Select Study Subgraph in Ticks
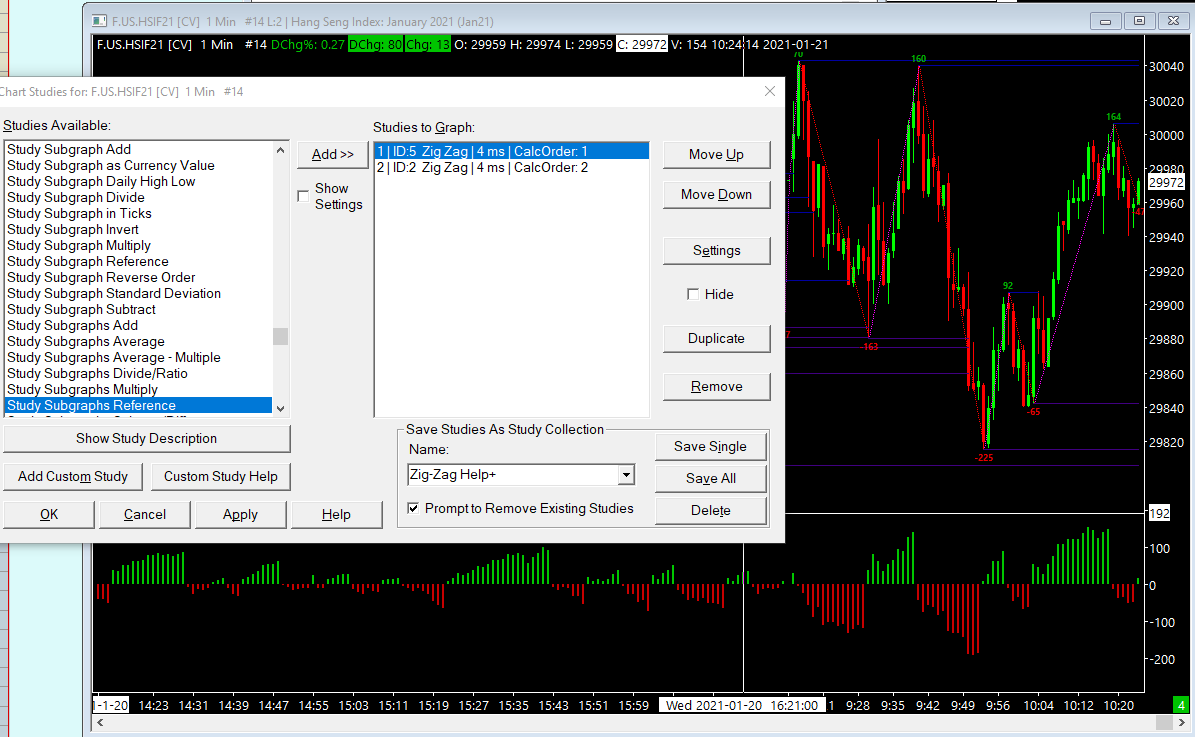The width and height of the screenshot is (1195, 737). click(x=138, y=213)
